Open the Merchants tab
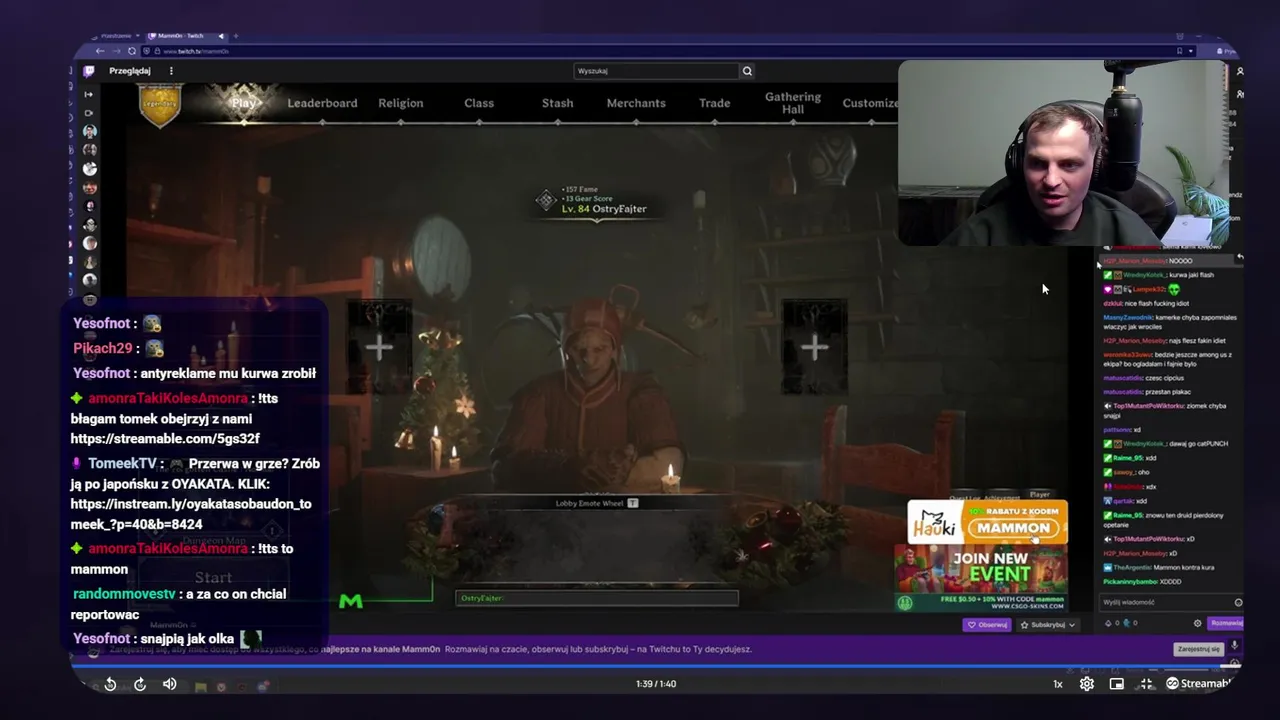 [x=636, y=103]
